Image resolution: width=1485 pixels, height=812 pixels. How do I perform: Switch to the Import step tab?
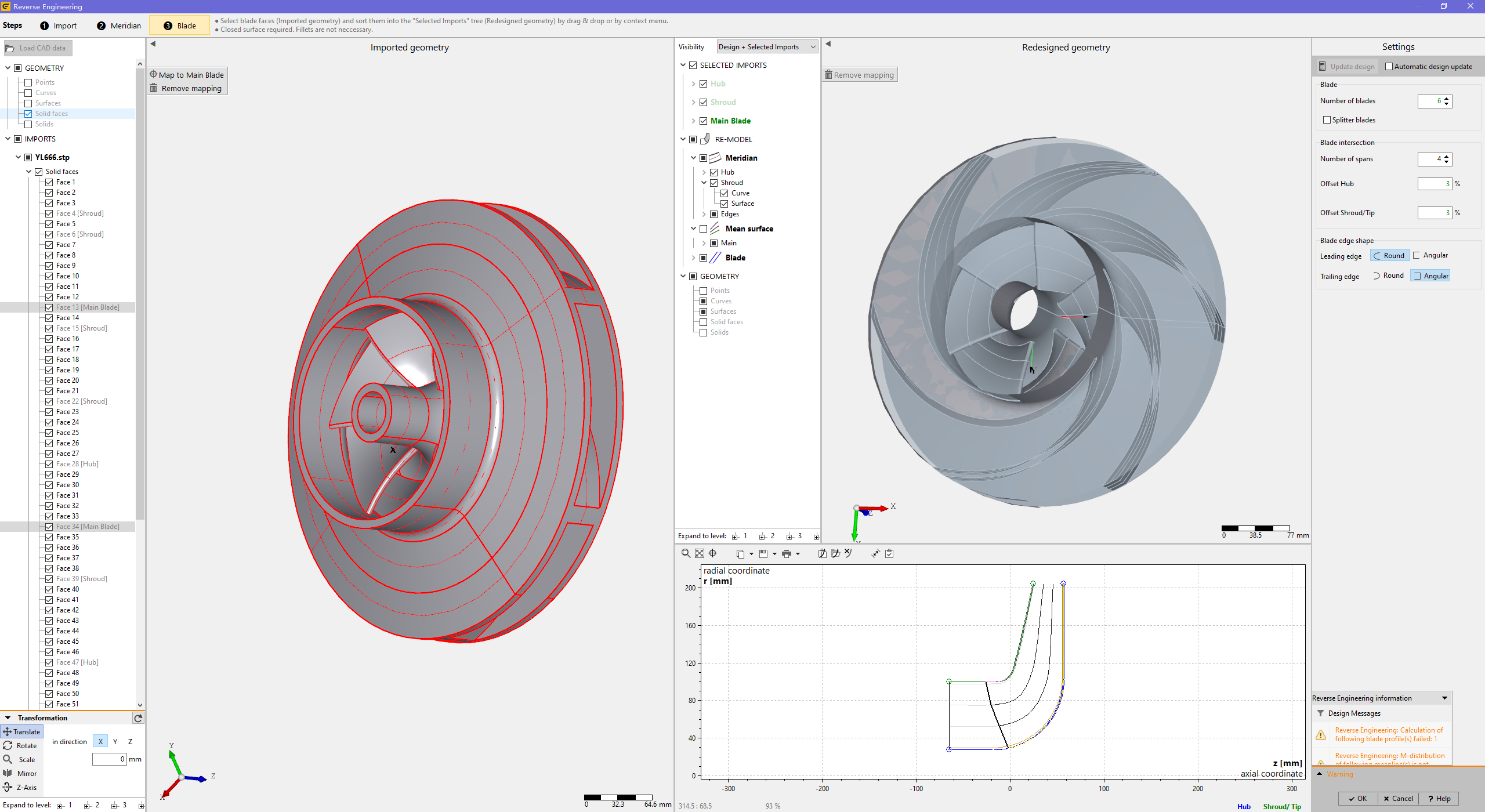coord(59,26)
